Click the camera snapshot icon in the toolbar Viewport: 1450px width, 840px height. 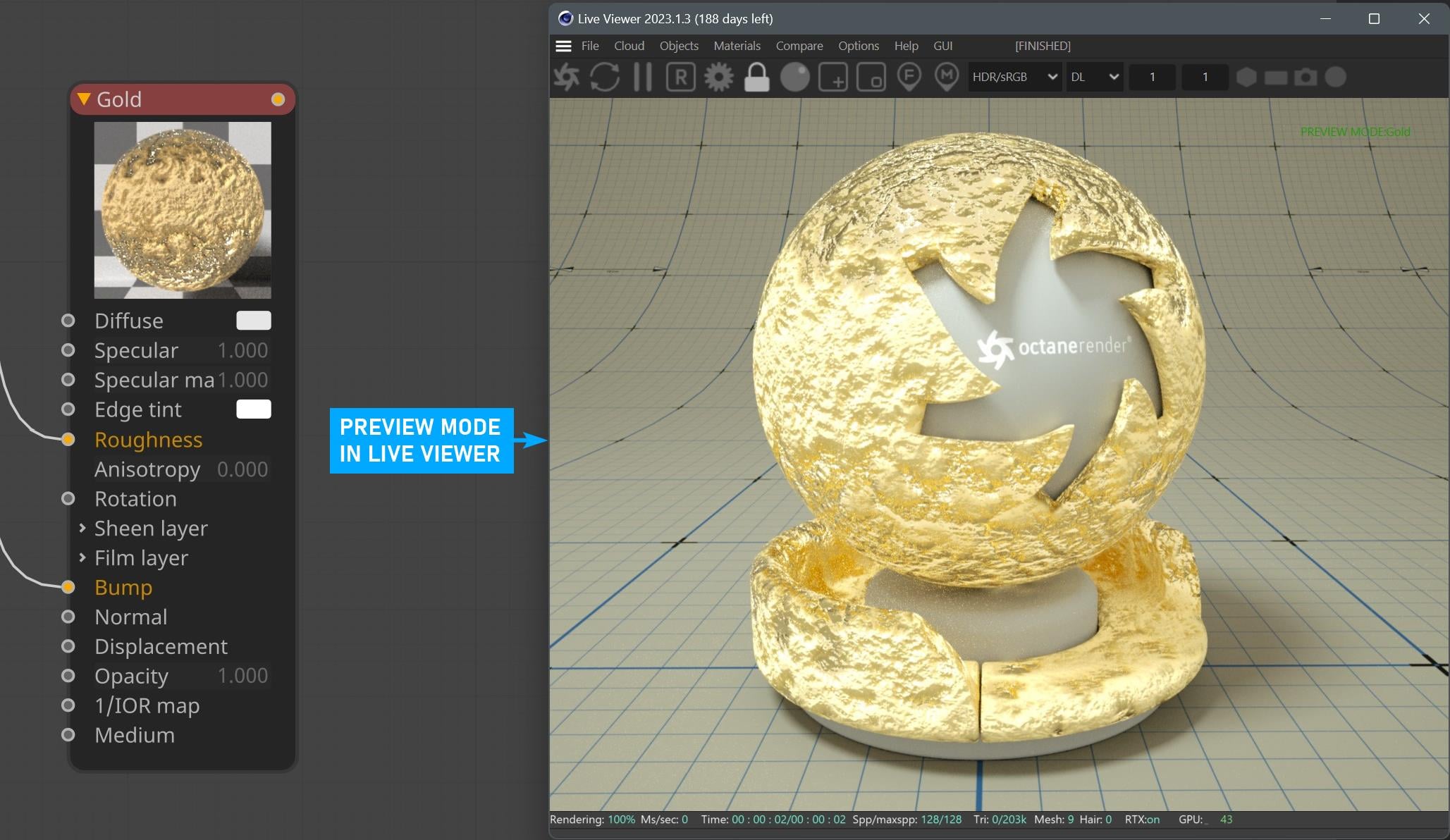(x=1305, y=77)
